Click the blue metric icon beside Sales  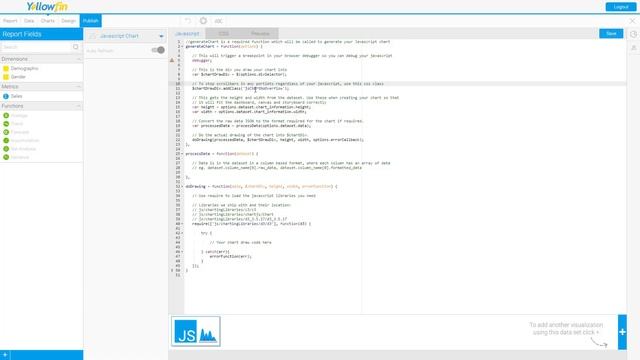click(6, 96)
